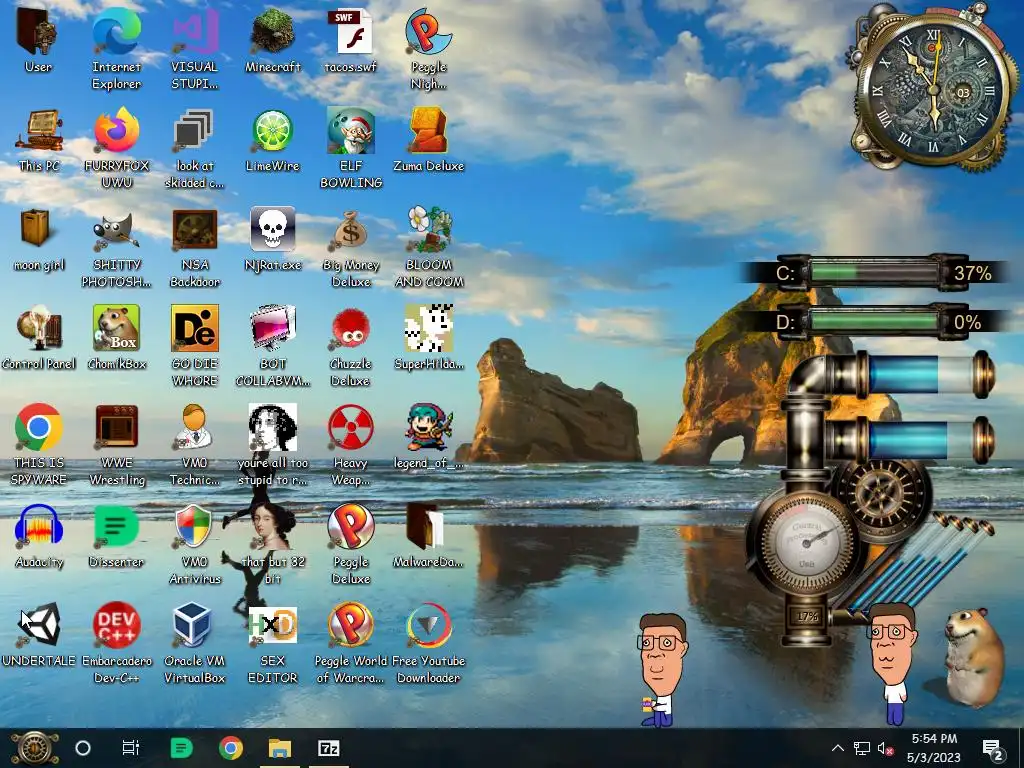Open the notification center with 2 alerts
The width and height of the screenshot is (1024, 768).
[x=993, y=748]
